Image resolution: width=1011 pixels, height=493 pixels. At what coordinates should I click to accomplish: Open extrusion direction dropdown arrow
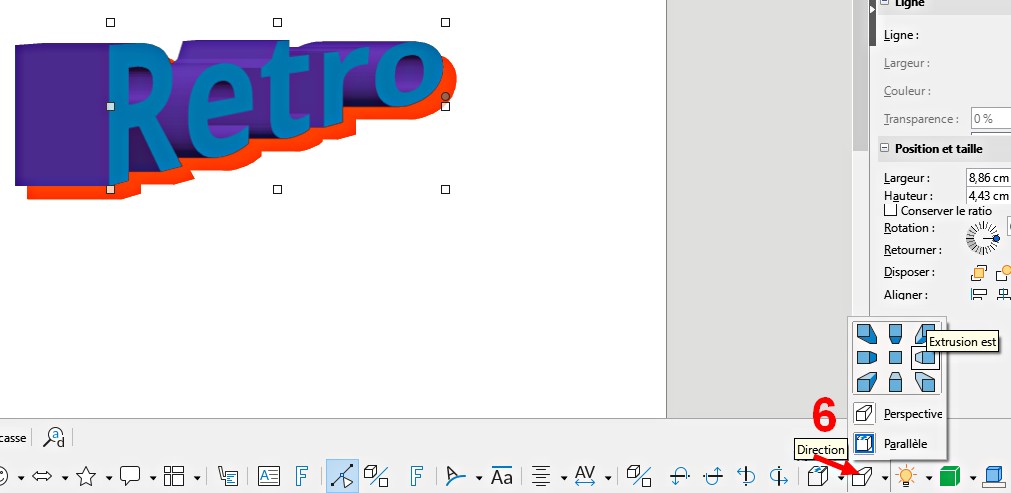point(885,478)
